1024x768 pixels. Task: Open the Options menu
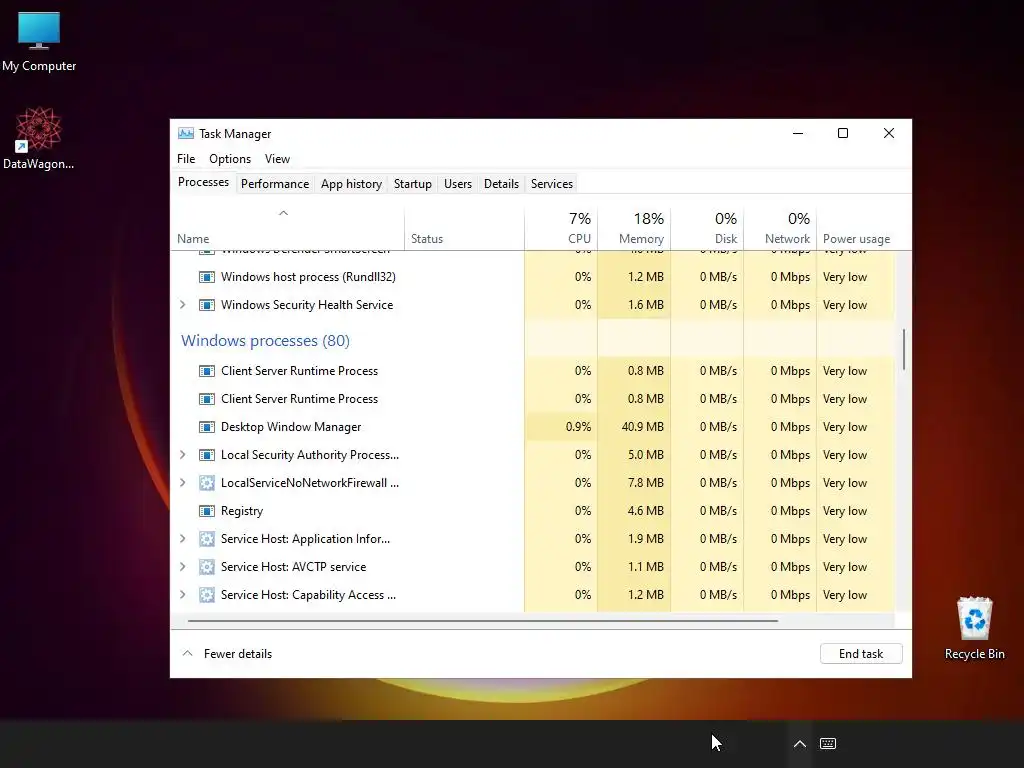[230, 159]
